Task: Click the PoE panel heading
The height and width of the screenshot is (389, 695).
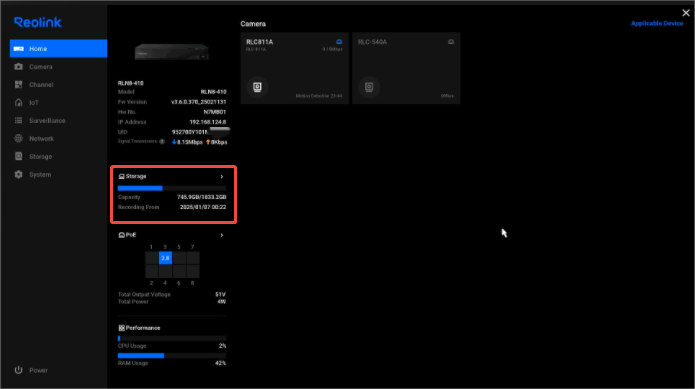Action: pos(131,235)
